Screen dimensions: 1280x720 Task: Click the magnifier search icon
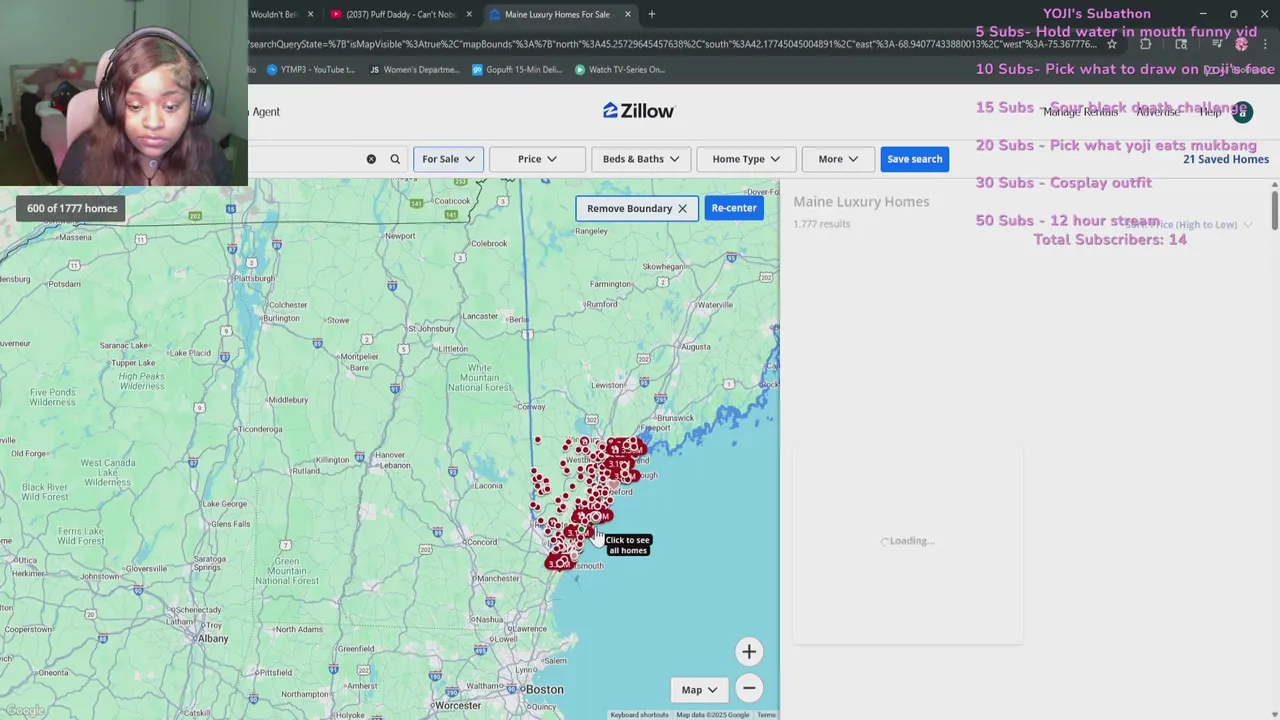click(x=395, y=159)
